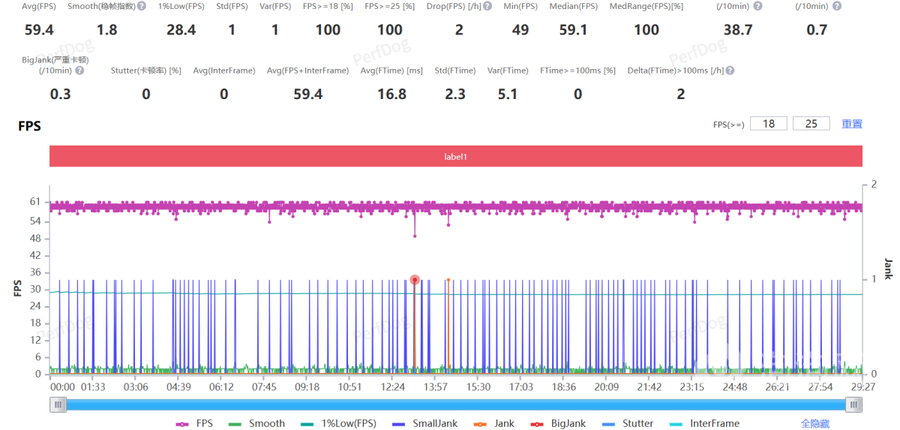Click help icon beside Delta(FTime)>100ms
The height and width of the screenshot is (430, 900).
point(729,70)
